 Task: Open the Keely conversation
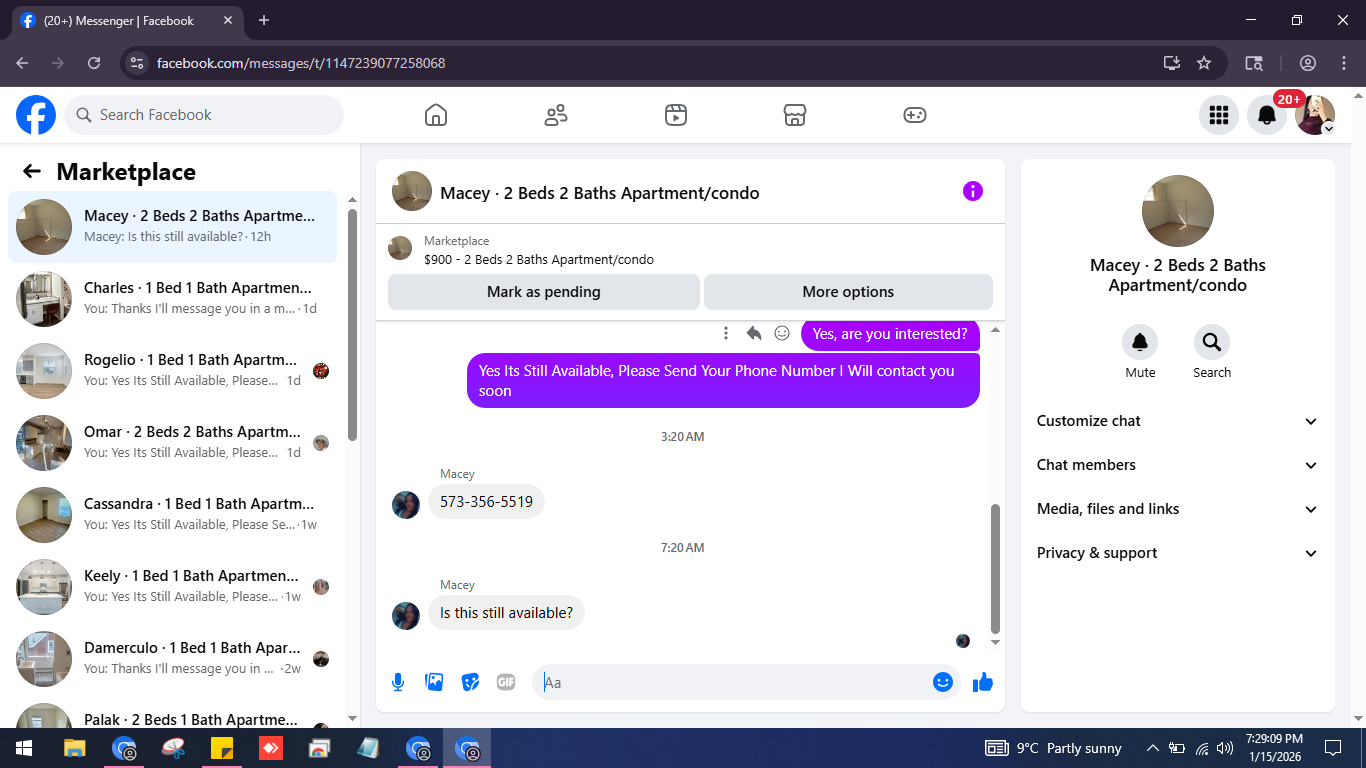[x=172, y=587]
